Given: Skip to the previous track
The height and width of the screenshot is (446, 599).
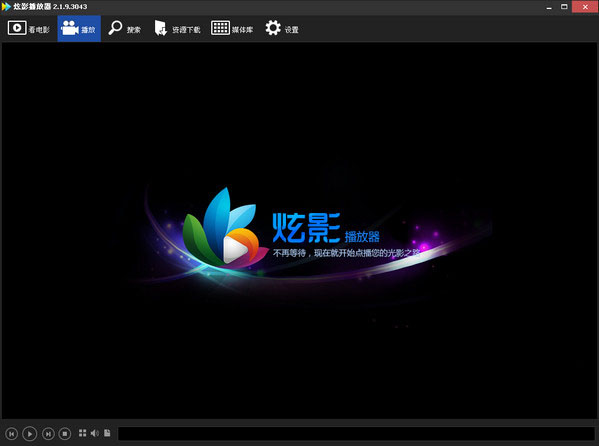Looking at the screenshot, I should click(x=12, y=434).
